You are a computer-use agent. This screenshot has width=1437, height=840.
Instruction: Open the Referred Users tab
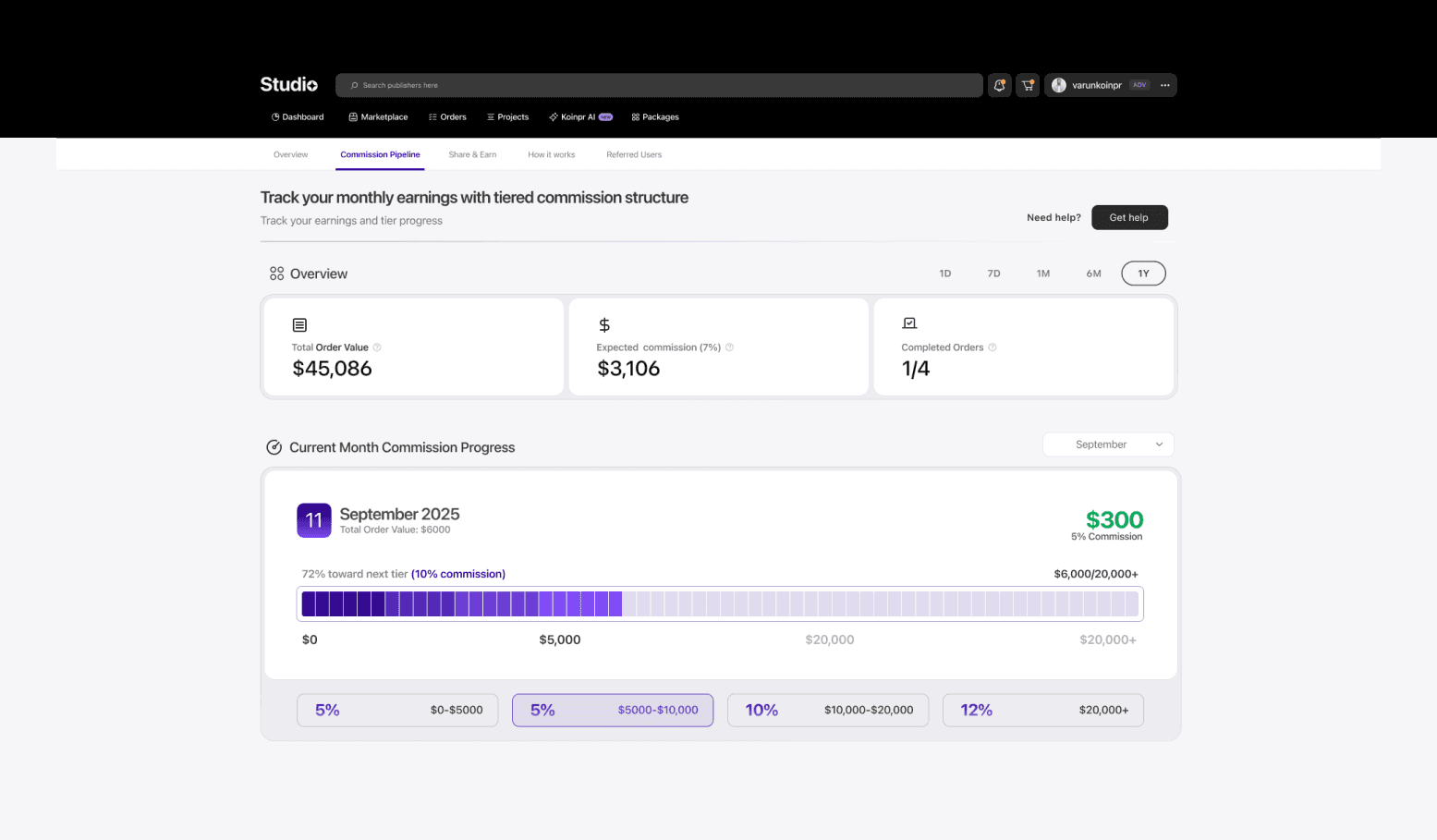pos(634,154)
